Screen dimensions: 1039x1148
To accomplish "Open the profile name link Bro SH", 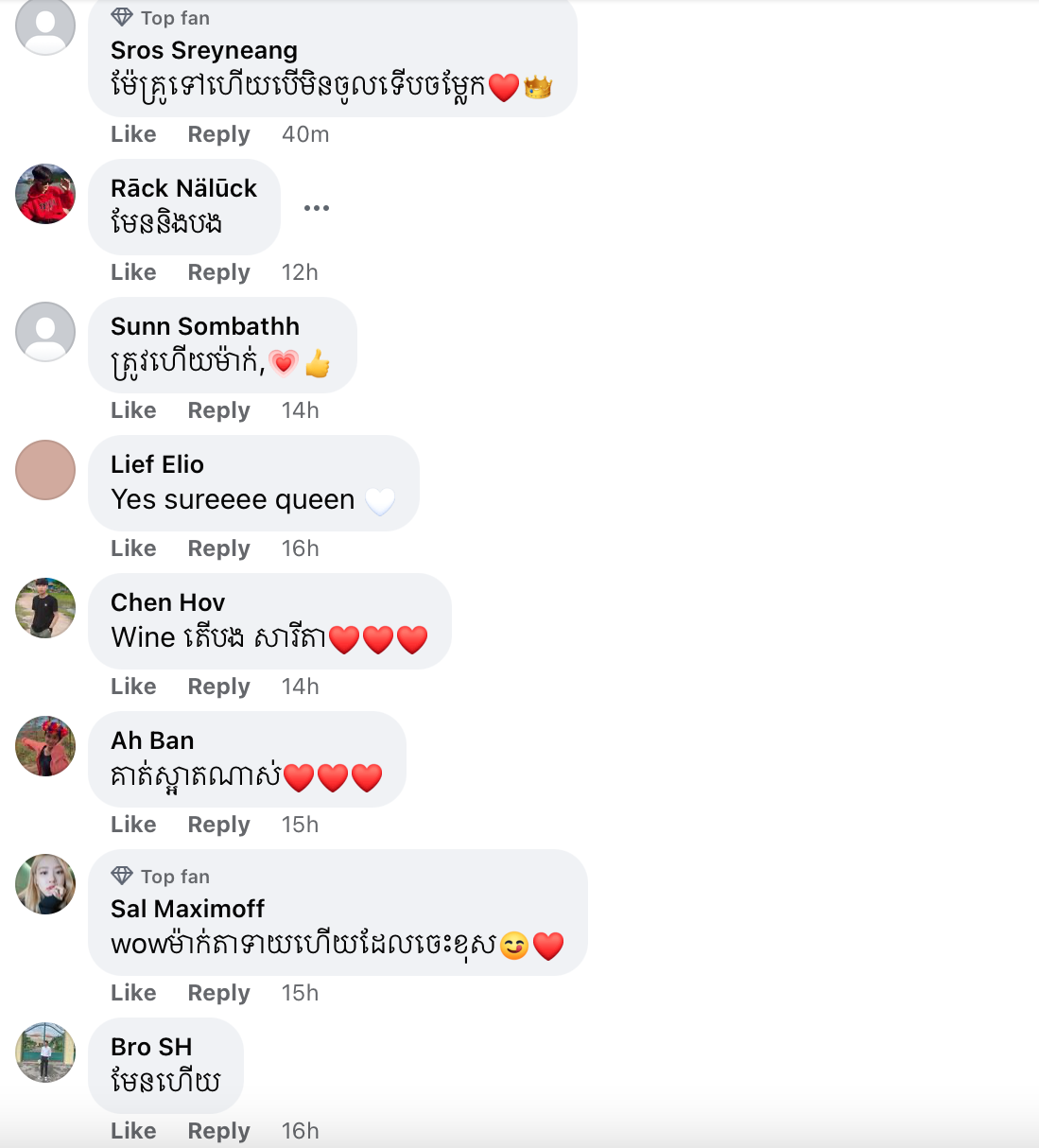I will (151, 1047).
